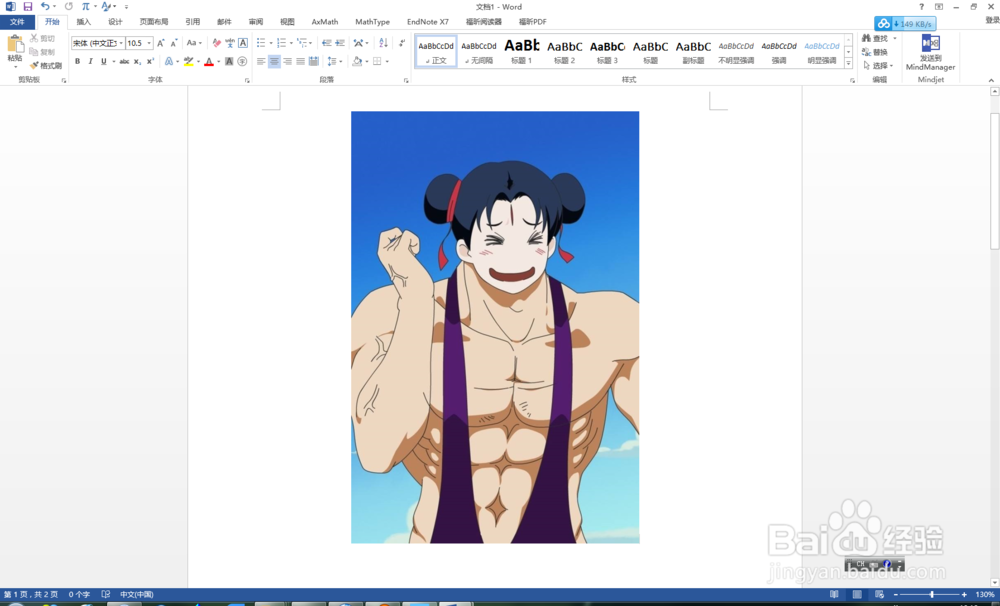Click the page count in status bar
Image resolution: width=1000 pixels, height=606 pixels.
31,594
